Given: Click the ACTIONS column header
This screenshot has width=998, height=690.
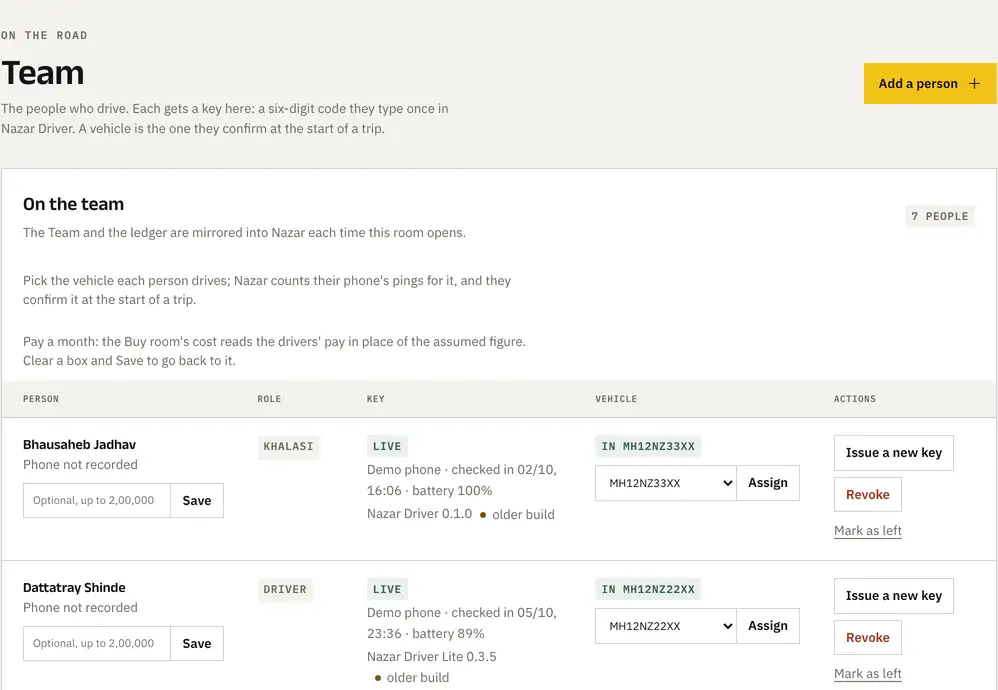Looking at the screenshot, I should click(855, 399).
